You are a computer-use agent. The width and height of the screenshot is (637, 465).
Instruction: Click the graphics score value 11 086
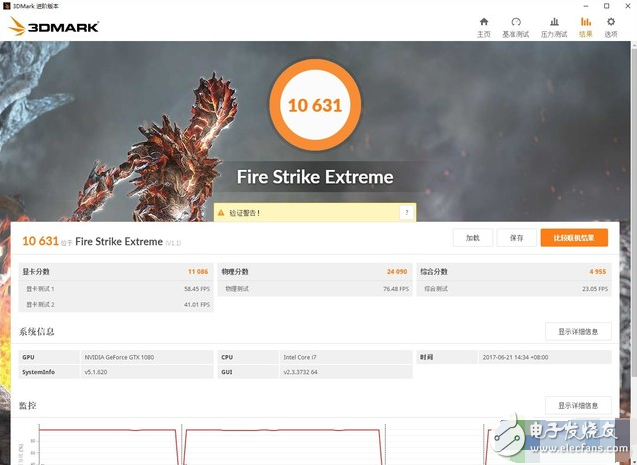coord(197,271)
